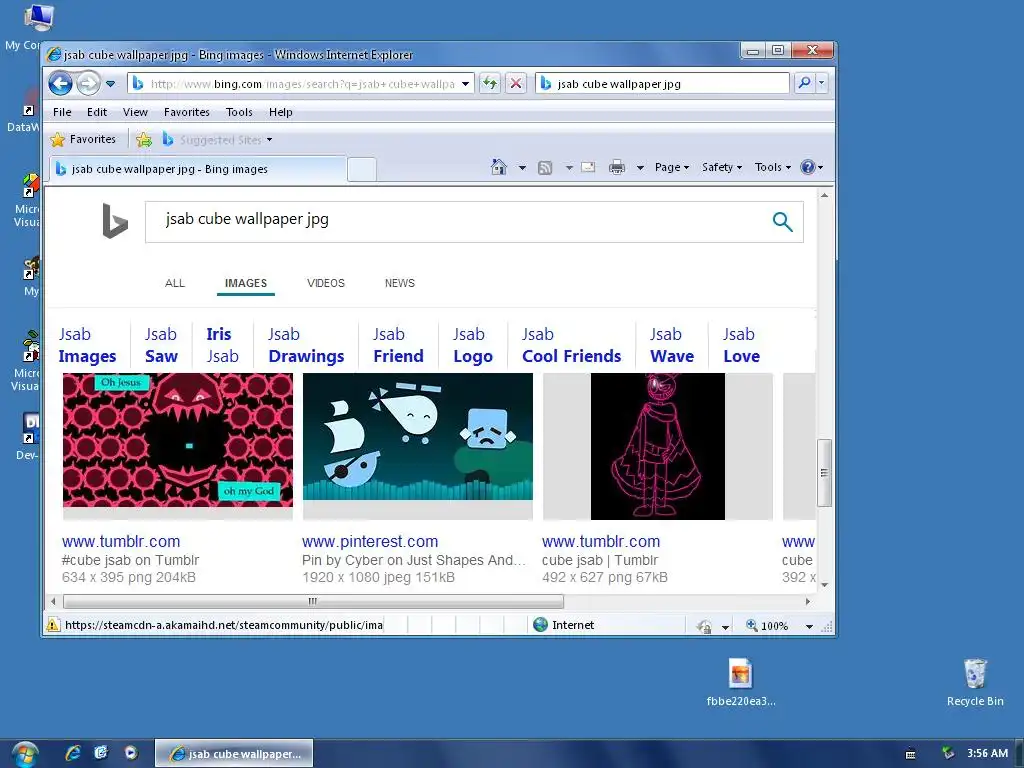
Task: Click Add to Favorites Bar icon
Action: (x=144, y=139)
